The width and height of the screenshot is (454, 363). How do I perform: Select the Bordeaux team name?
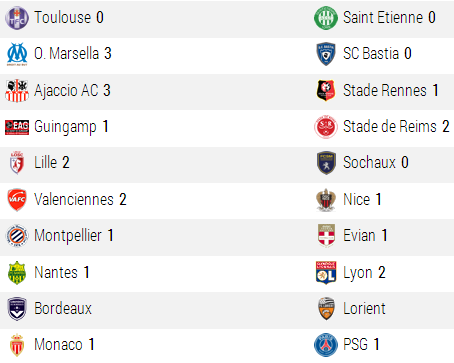(63, 309)
